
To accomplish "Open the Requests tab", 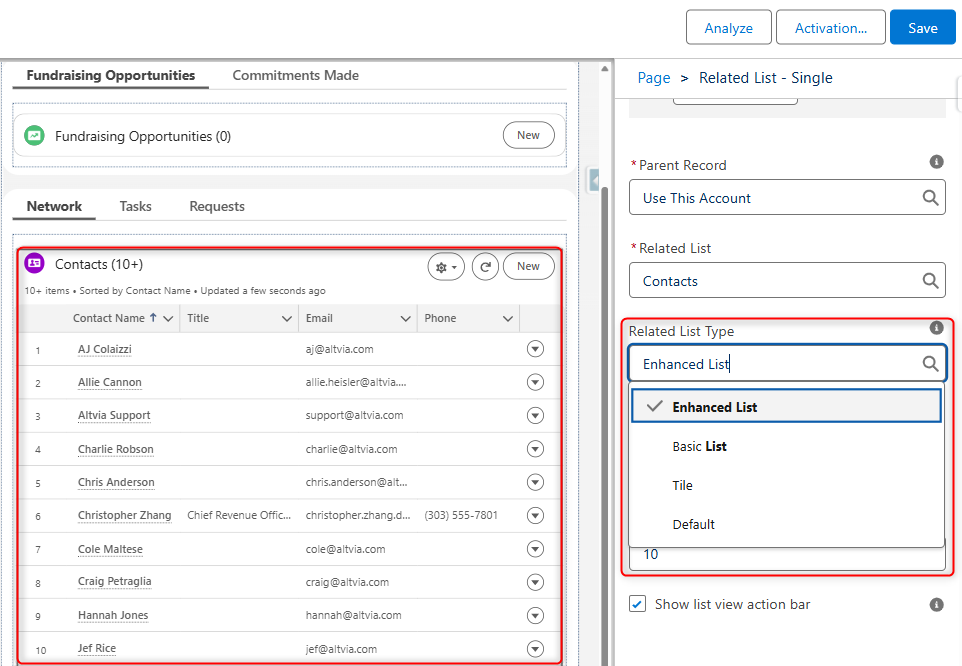I will [x=217, y=207].
